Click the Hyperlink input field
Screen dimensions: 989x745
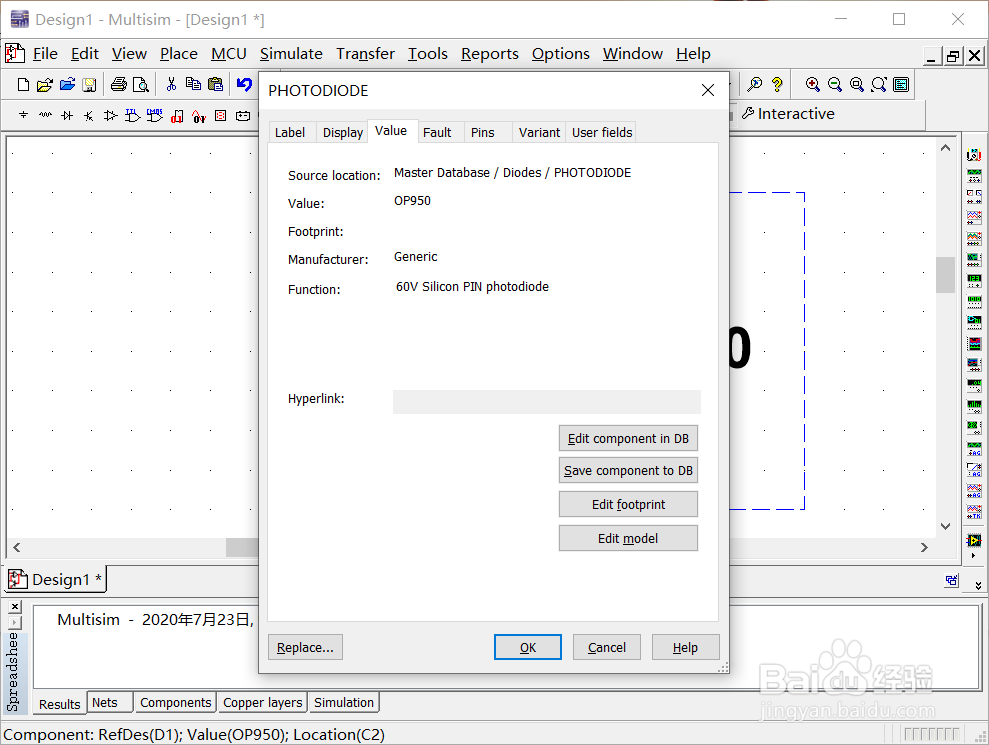tap(547, 402)
